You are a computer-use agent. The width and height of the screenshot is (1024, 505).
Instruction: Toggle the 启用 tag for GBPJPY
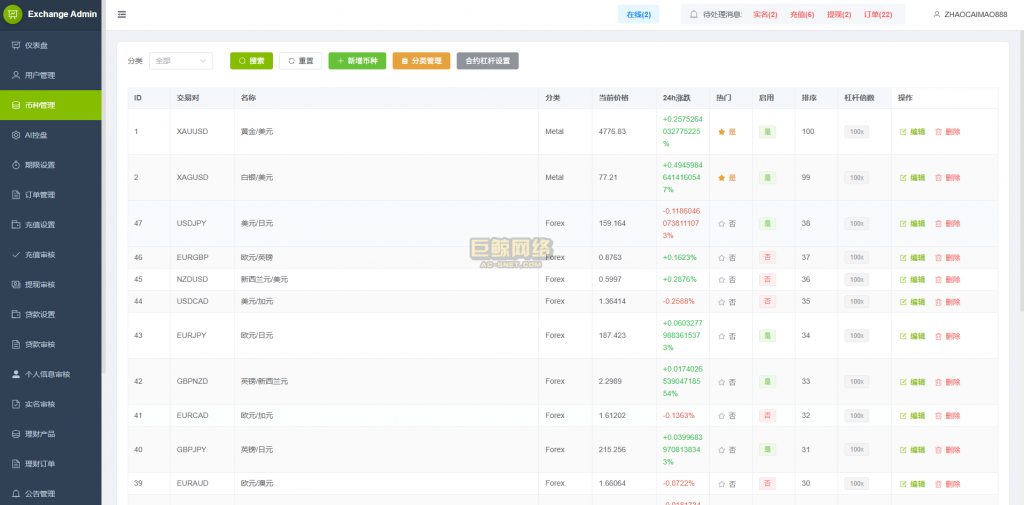point(767,449)
